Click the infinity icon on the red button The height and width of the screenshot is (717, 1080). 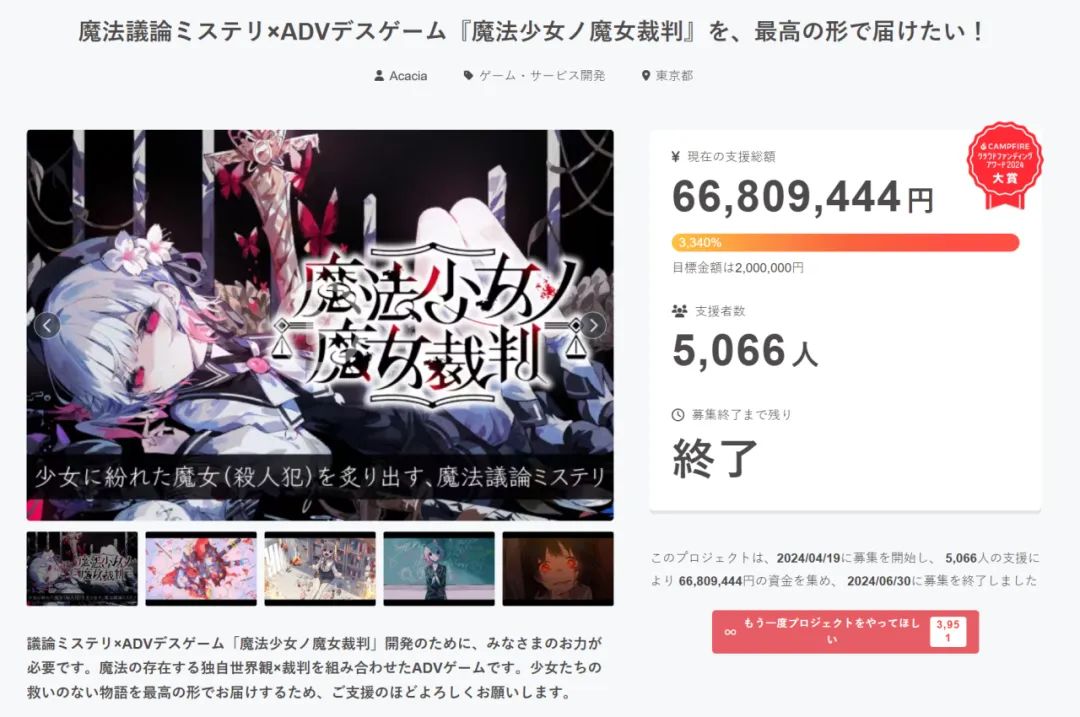pyautogui.click(x=730, y=632)
